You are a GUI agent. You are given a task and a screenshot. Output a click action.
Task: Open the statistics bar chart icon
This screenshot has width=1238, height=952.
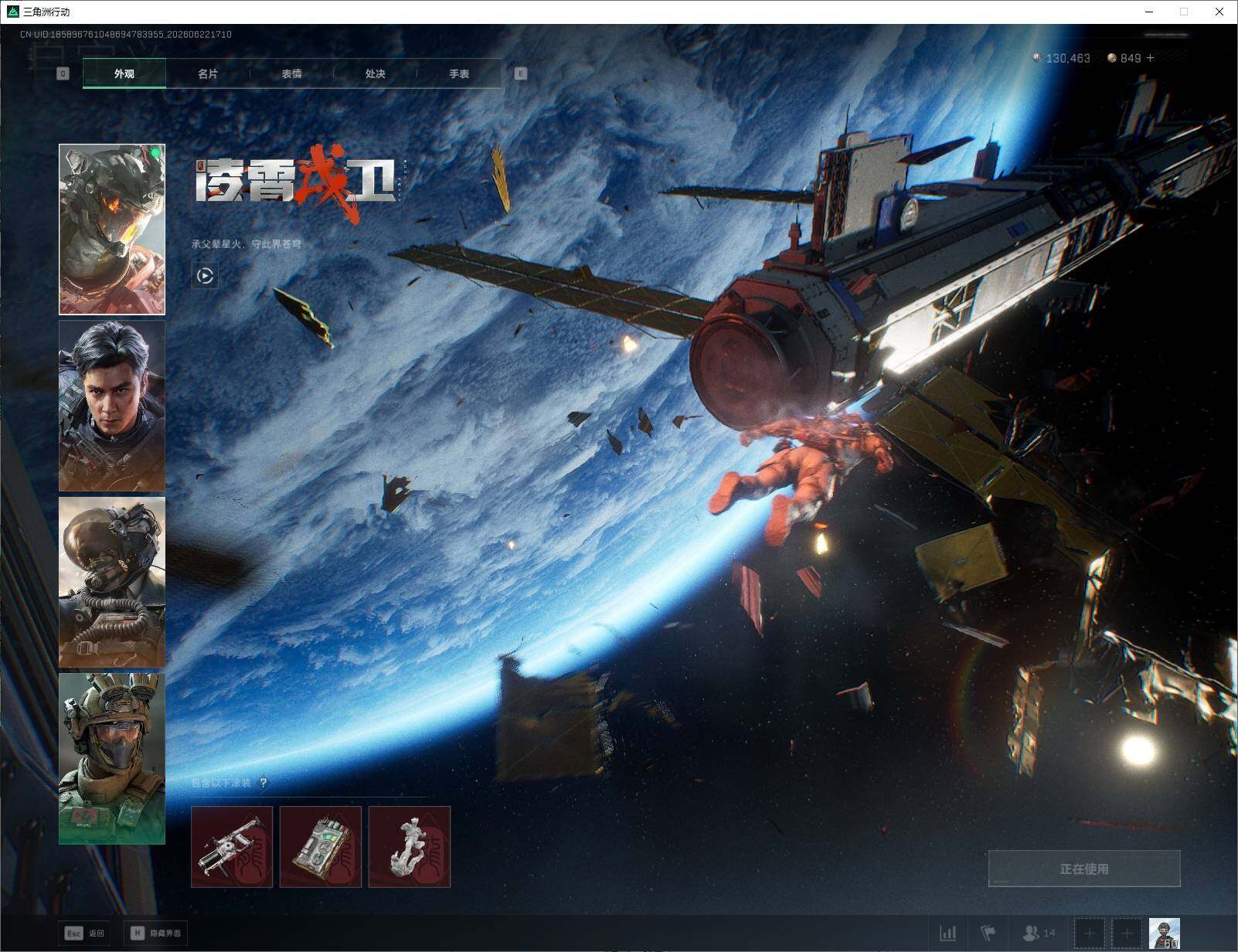click(x=948, y=933)
